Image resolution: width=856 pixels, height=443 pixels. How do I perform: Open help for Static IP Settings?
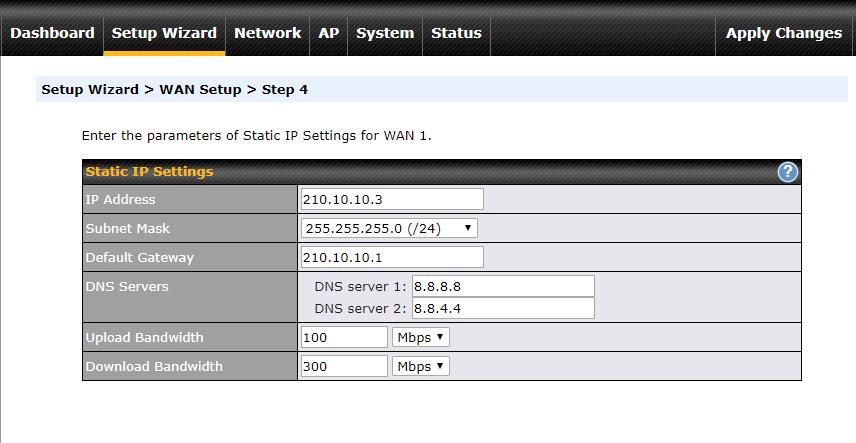coord(787,172)
